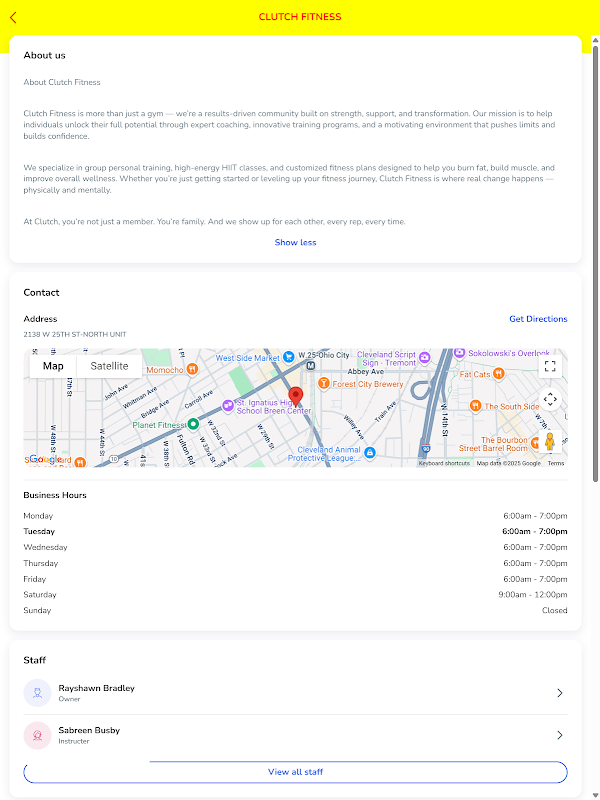Select Forest City Brewery bar marker
Image resolution: width=600 pixels, height=800 pixels.
[323, 383]
